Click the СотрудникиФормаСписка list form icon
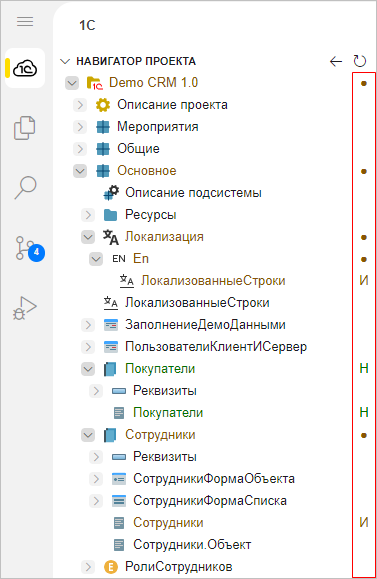Image resolution: width=377 pixels, height=579 pixels. point(119,501)
